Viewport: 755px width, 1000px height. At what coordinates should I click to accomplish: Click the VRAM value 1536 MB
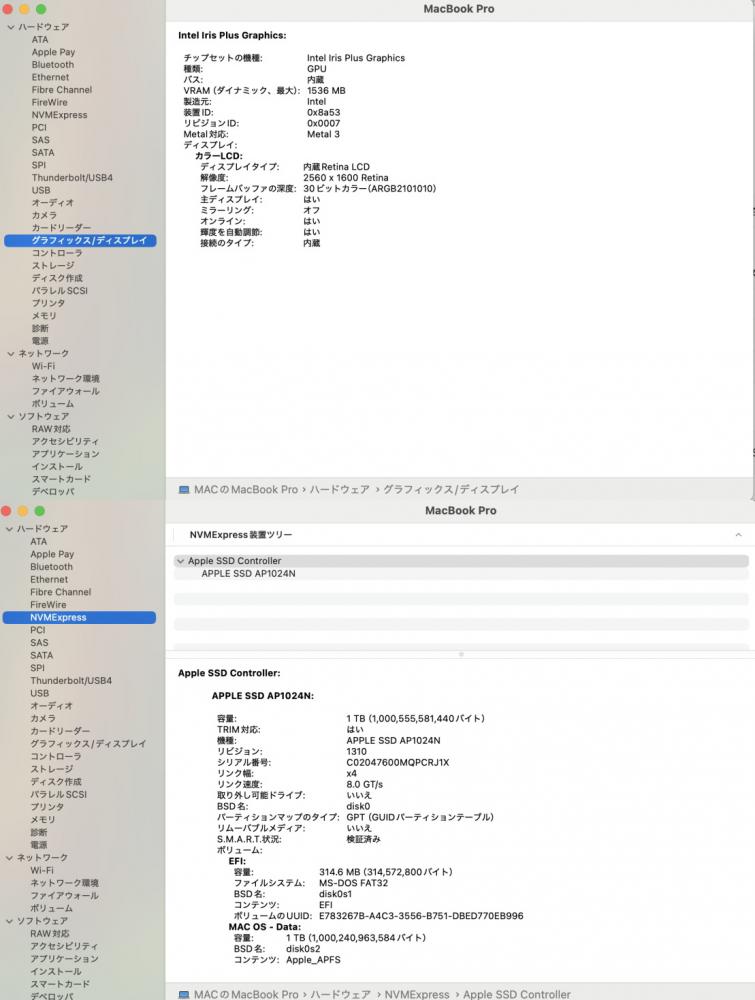[326, 91]
